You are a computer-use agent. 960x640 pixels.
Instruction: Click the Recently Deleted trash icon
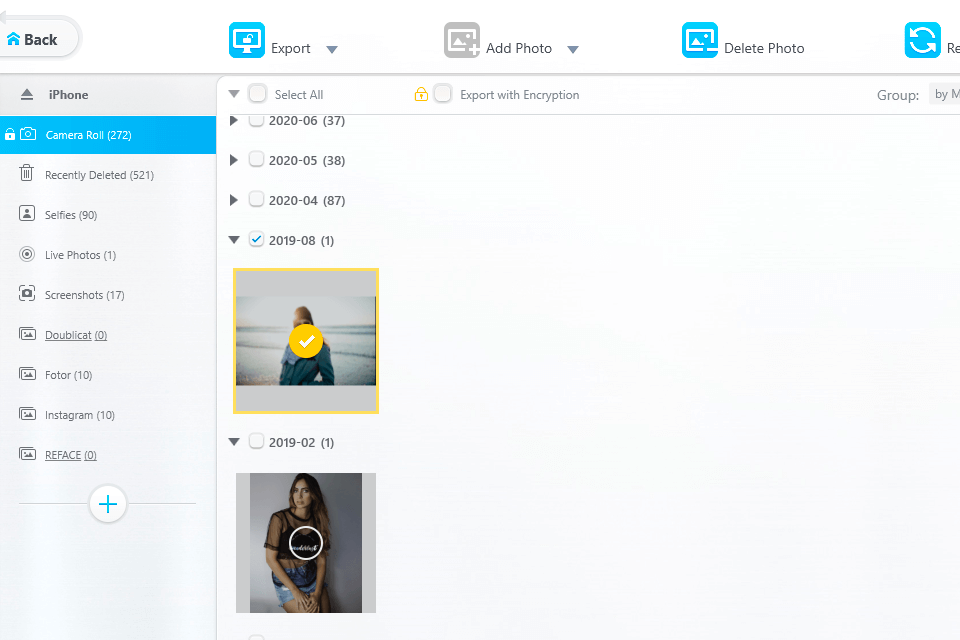(27, 174)
